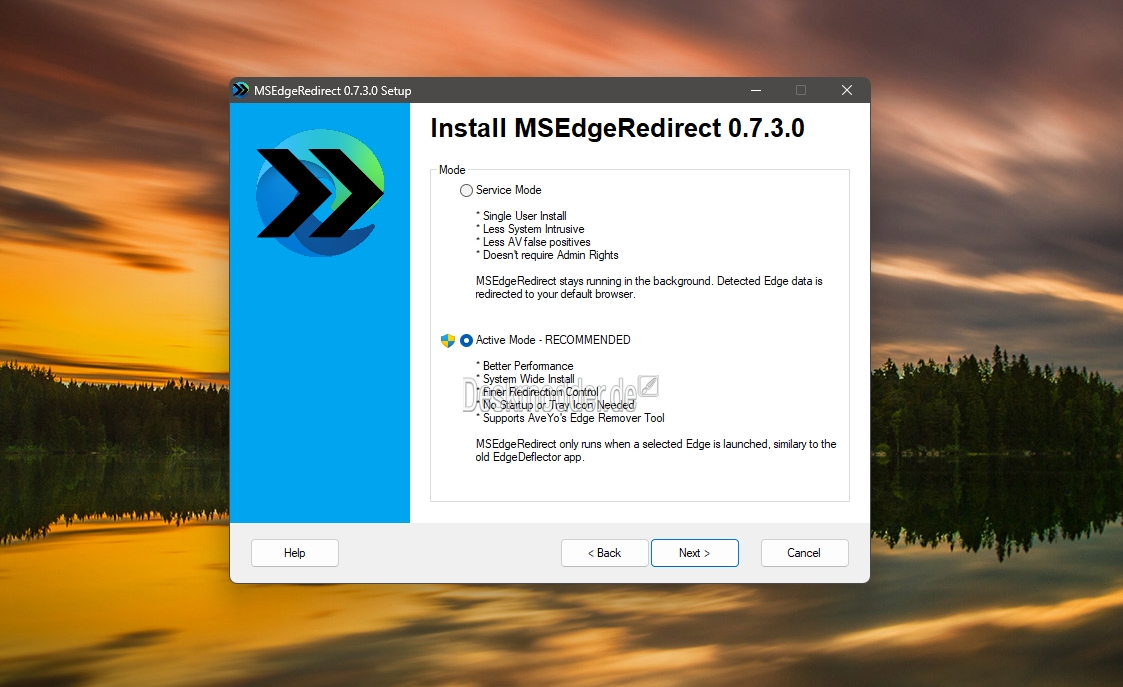The width and height of the screenshot is (1123, 687).
Task: Click the MSEdgeRedirect title bar icon
Action: pyautogui.click(x=241, y=90)
